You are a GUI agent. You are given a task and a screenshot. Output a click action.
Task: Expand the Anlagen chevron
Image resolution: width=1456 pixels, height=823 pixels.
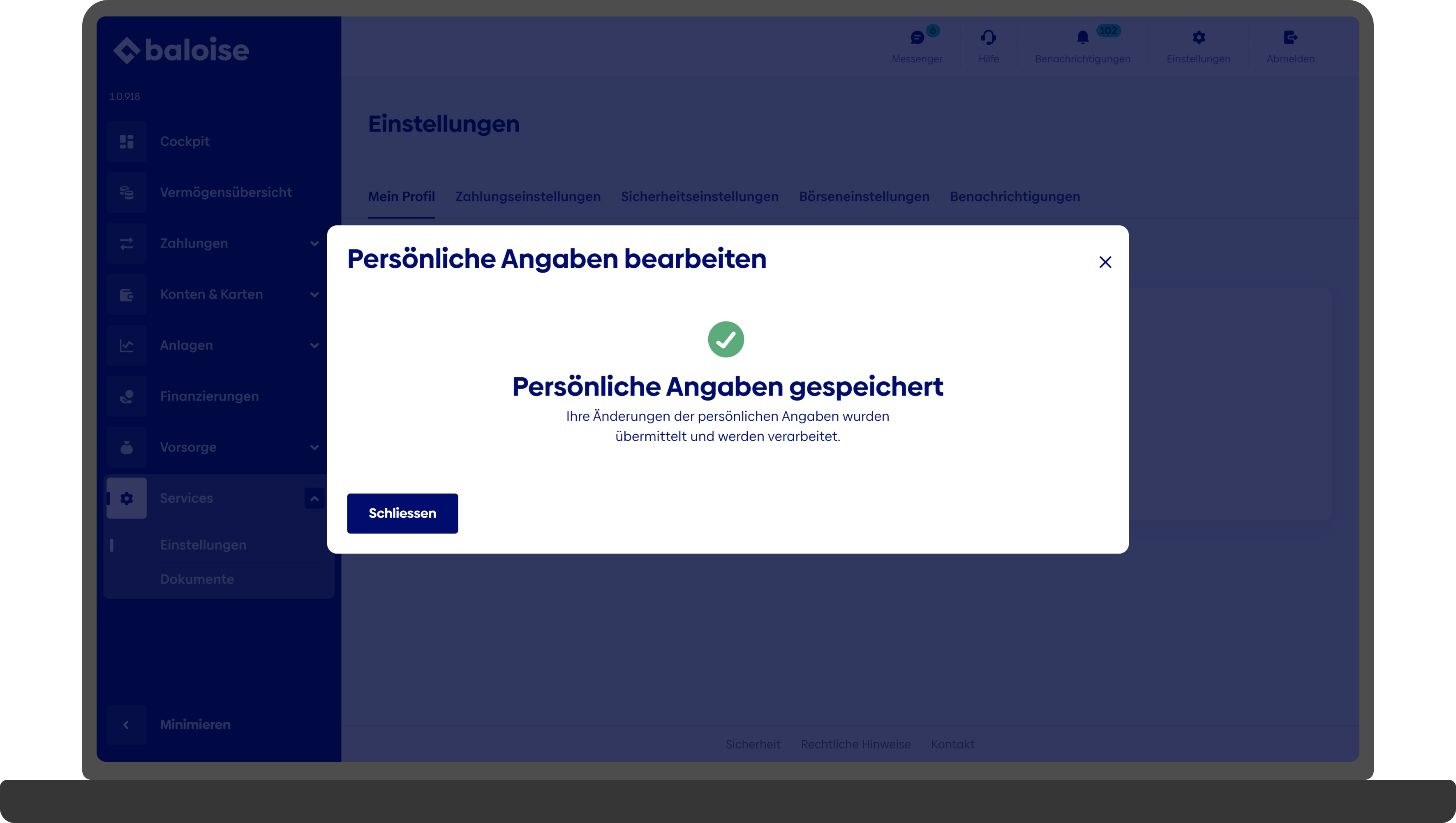click(x=314, y=345)
